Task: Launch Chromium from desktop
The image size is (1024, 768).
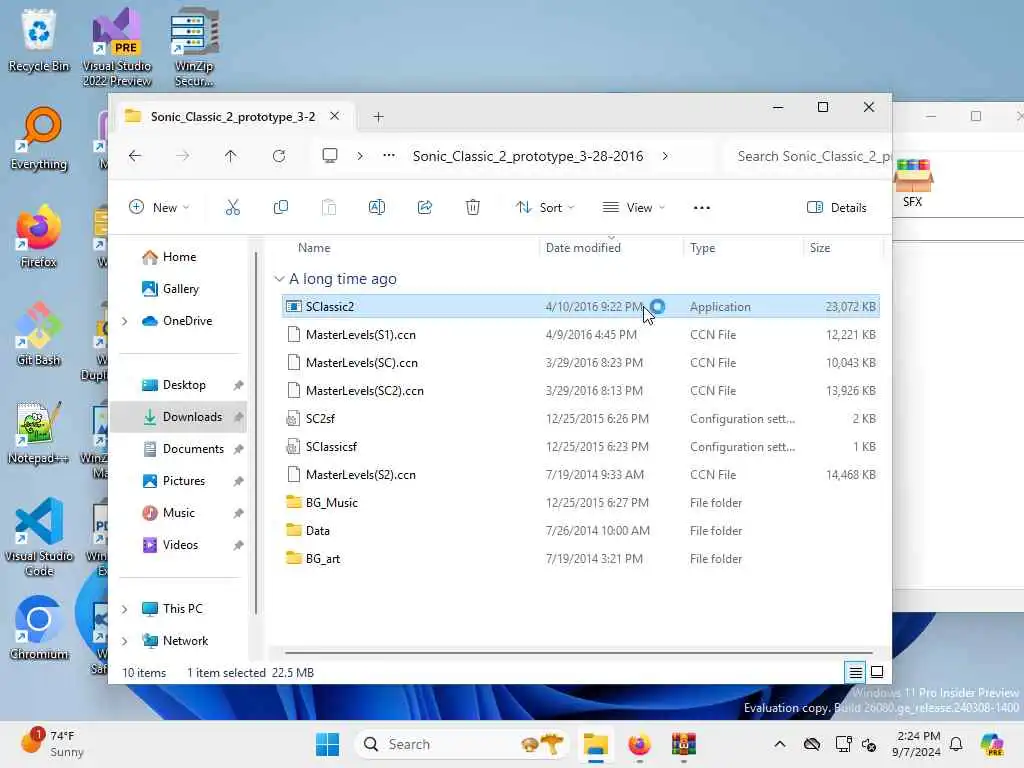Action: point(39,628)
